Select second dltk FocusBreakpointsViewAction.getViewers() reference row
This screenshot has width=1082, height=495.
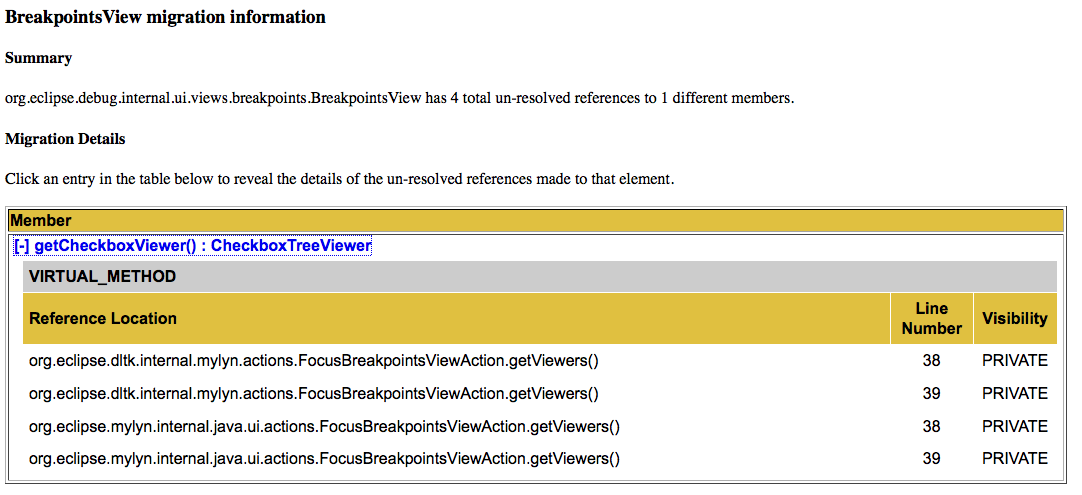click(x=540, y=394)
